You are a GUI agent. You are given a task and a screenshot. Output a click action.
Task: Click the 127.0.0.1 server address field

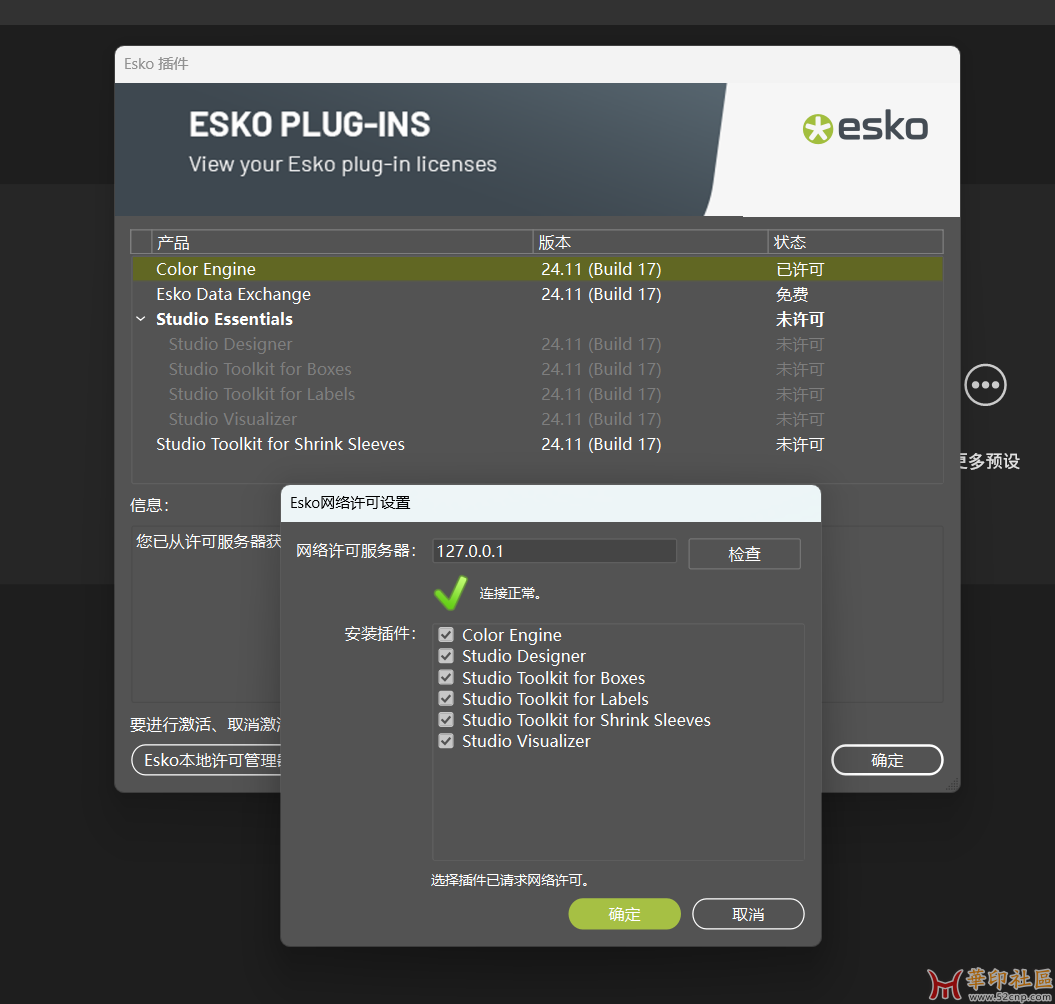(554, 551)
